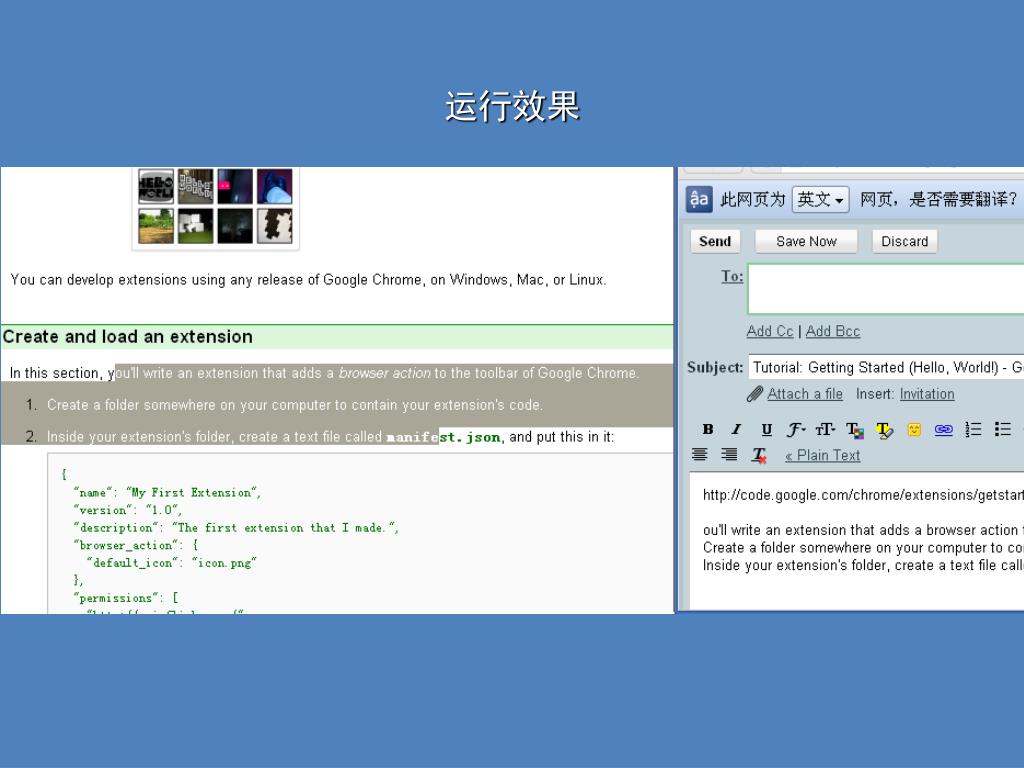Click the green landscape thumbnail
The image size is (1024, 768).
pyautogui.click(x=156, y=226)
